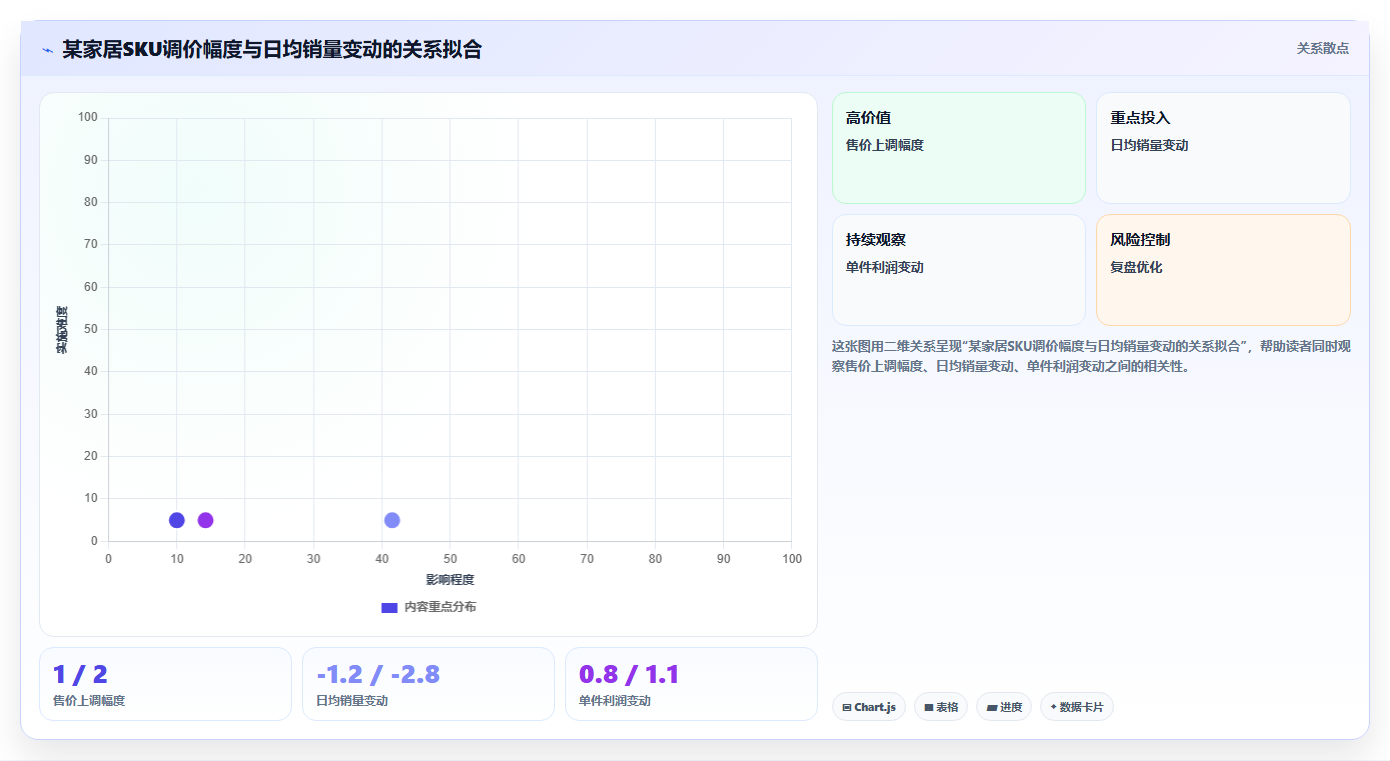1390x761 pixels.
Task: Click the value 0.8 / 1.1
Action: click(x=629, y=675)
